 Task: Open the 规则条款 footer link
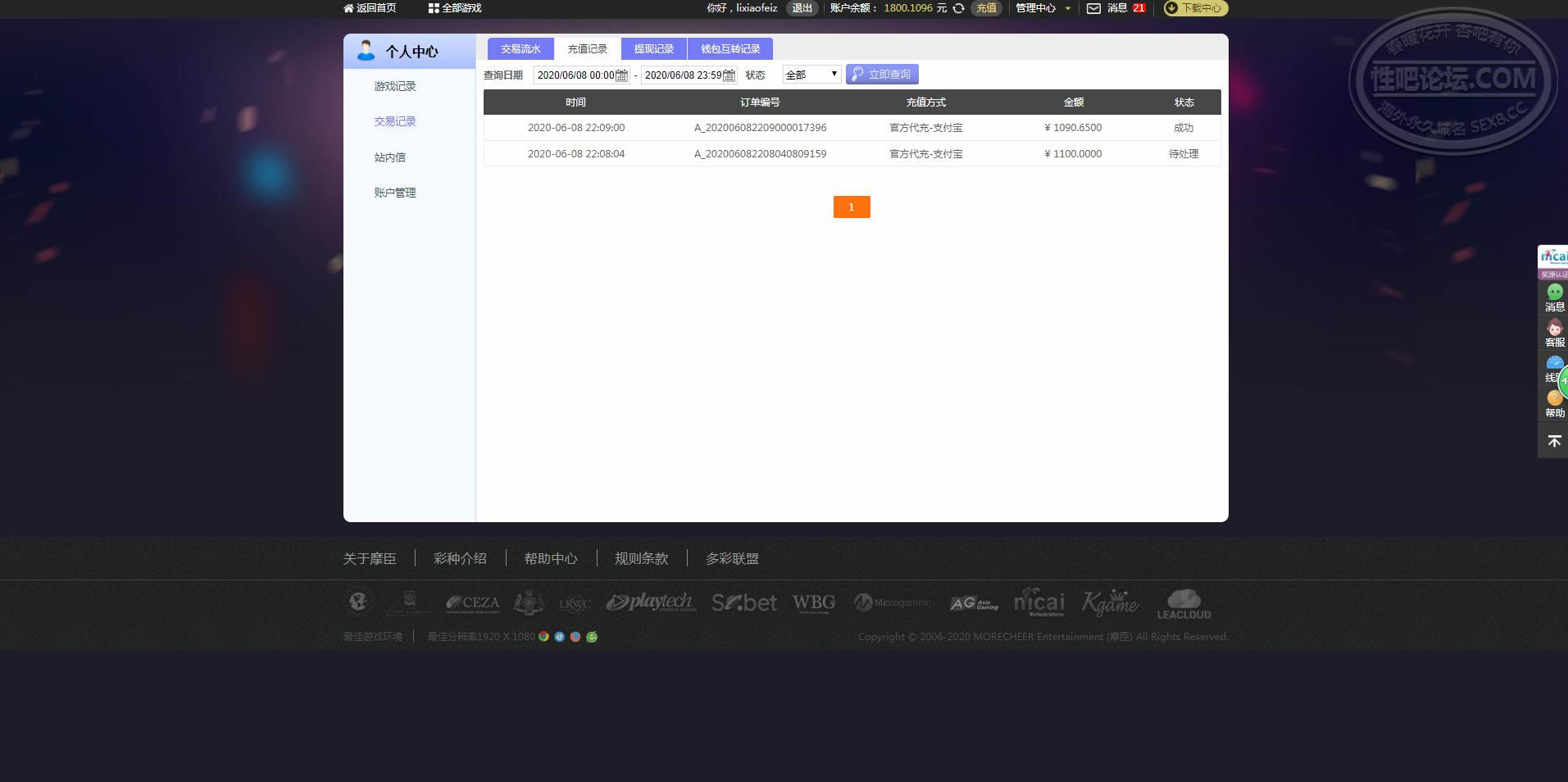click(642, 559)
